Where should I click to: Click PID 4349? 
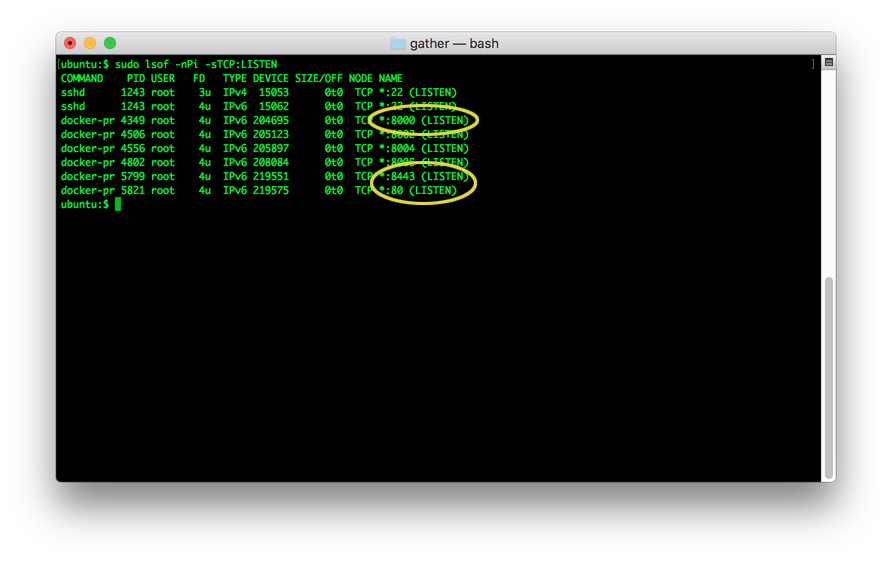[133, 121]
